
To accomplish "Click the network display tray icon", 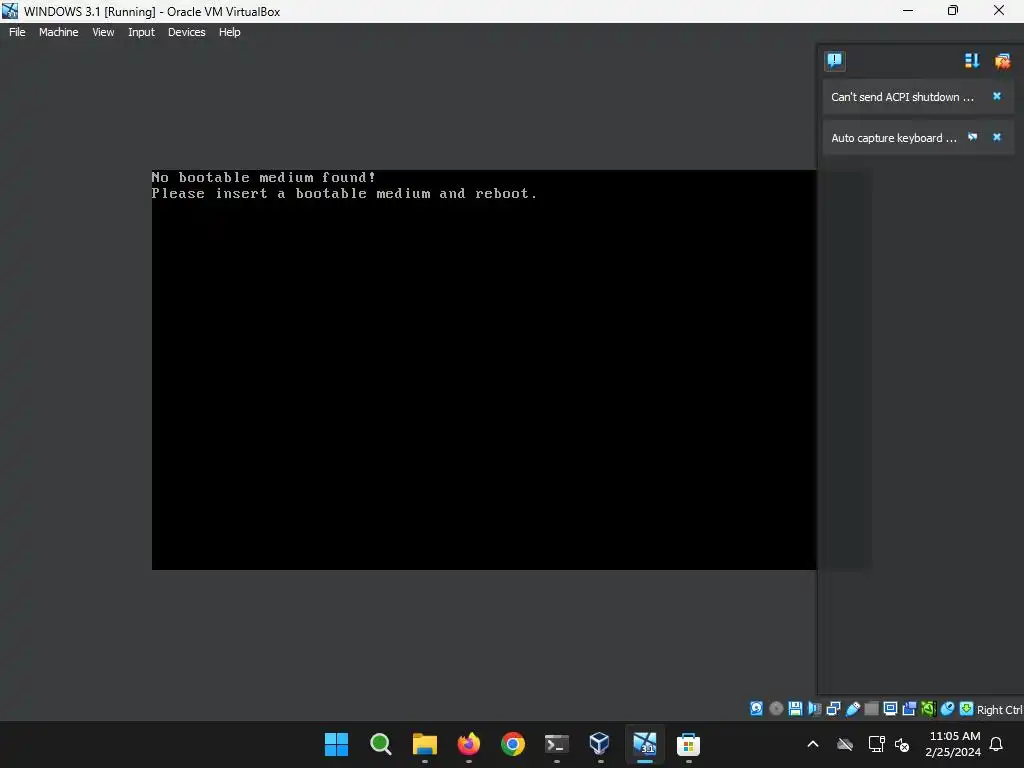I will (876, 744).
